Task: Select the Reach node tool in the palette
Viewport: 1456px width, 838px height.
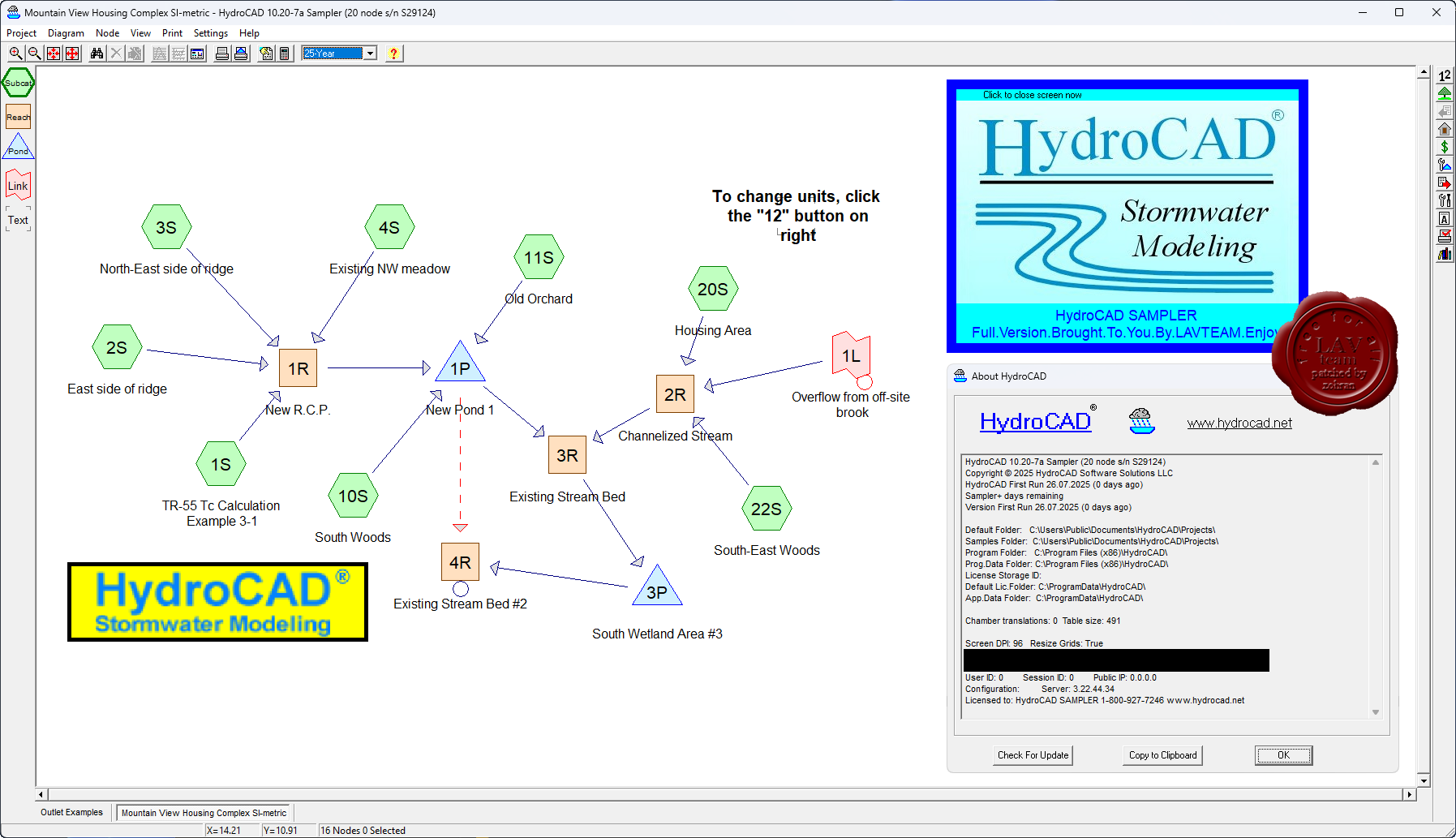Action: [x=18, y=117]
